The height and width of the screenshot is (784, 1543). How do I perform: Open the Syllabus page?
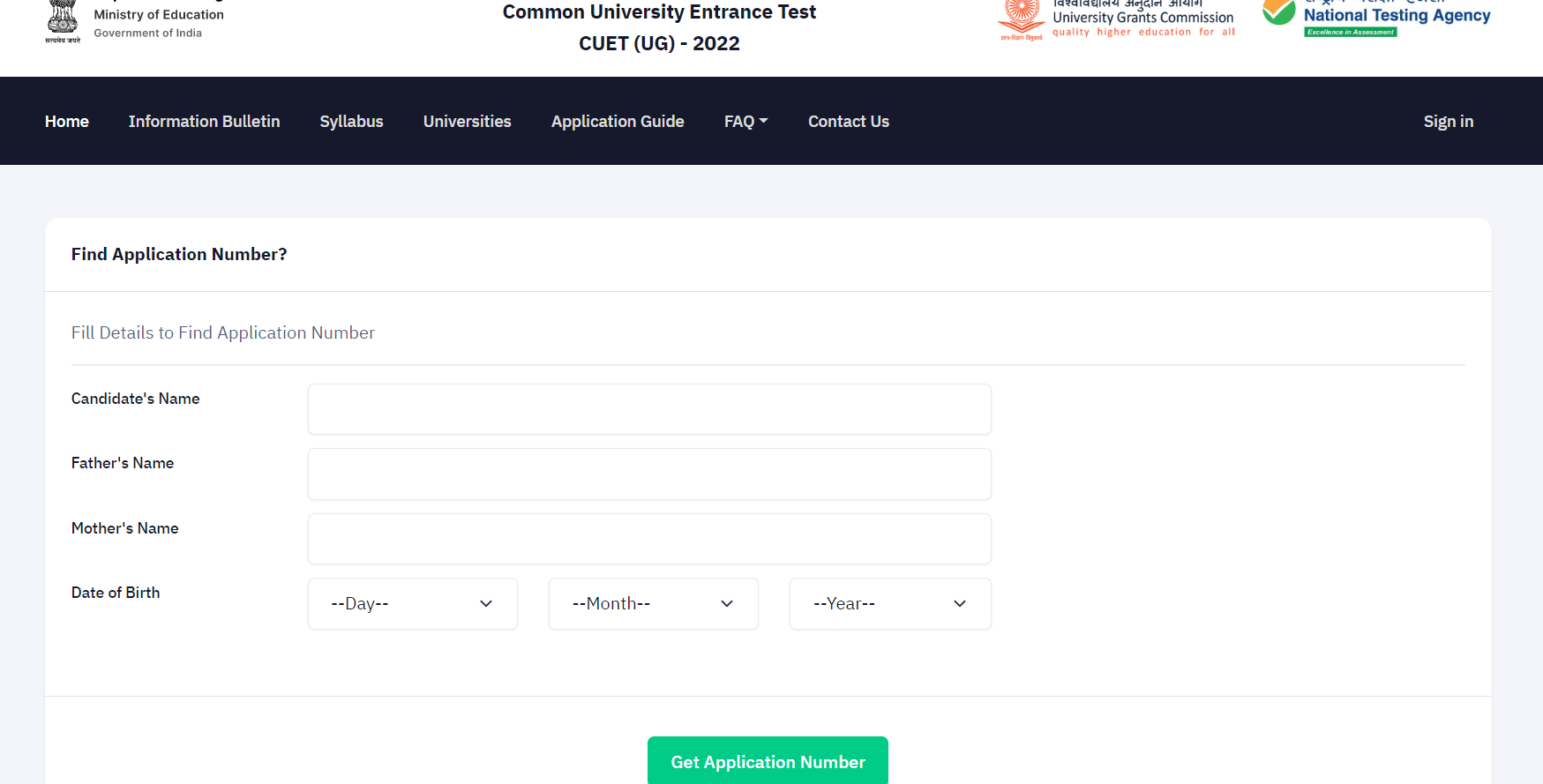click(x=351, y=122)
